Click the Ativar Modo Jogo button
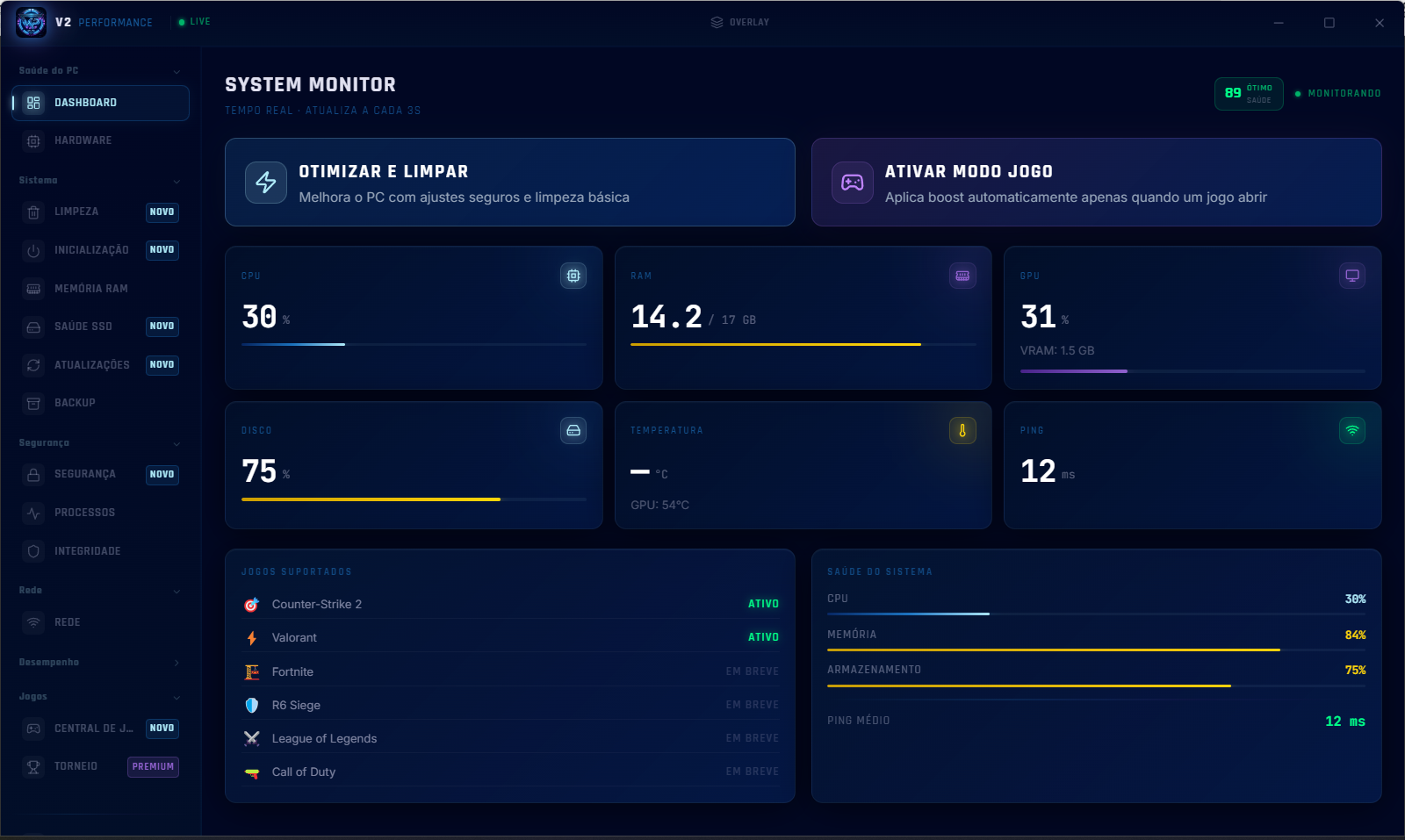1405x840 pixels. click(x=1096, y=183)
